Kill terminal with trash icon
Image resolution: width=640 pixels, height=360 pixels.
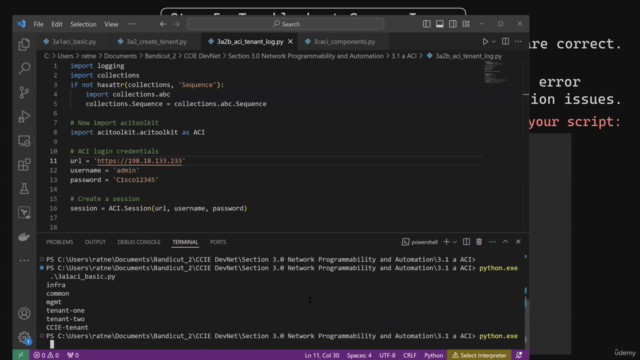tap(479, 242)
